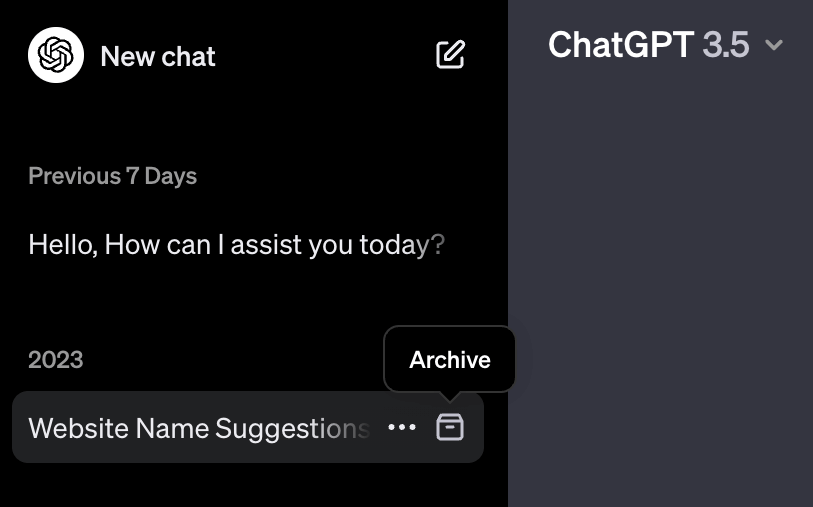Click the chevron arrow beside 3.5
This screenshot has height=507, width=813.
coord(773,46)
